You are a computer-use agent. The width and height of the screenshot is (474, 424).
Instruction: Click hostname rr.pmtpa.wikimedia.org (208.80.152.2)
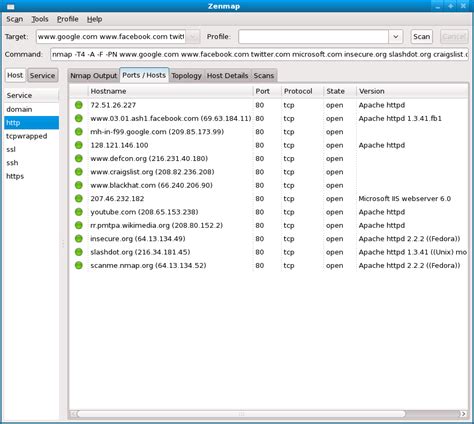[157, 225]
